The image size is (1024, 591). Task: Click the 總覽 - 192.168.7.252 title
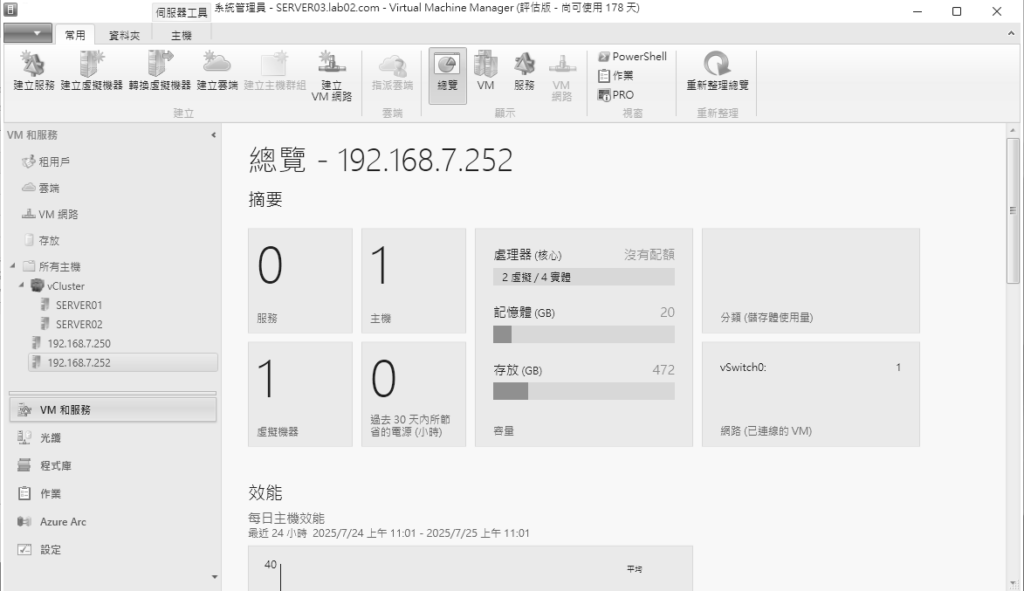[381, 160]
